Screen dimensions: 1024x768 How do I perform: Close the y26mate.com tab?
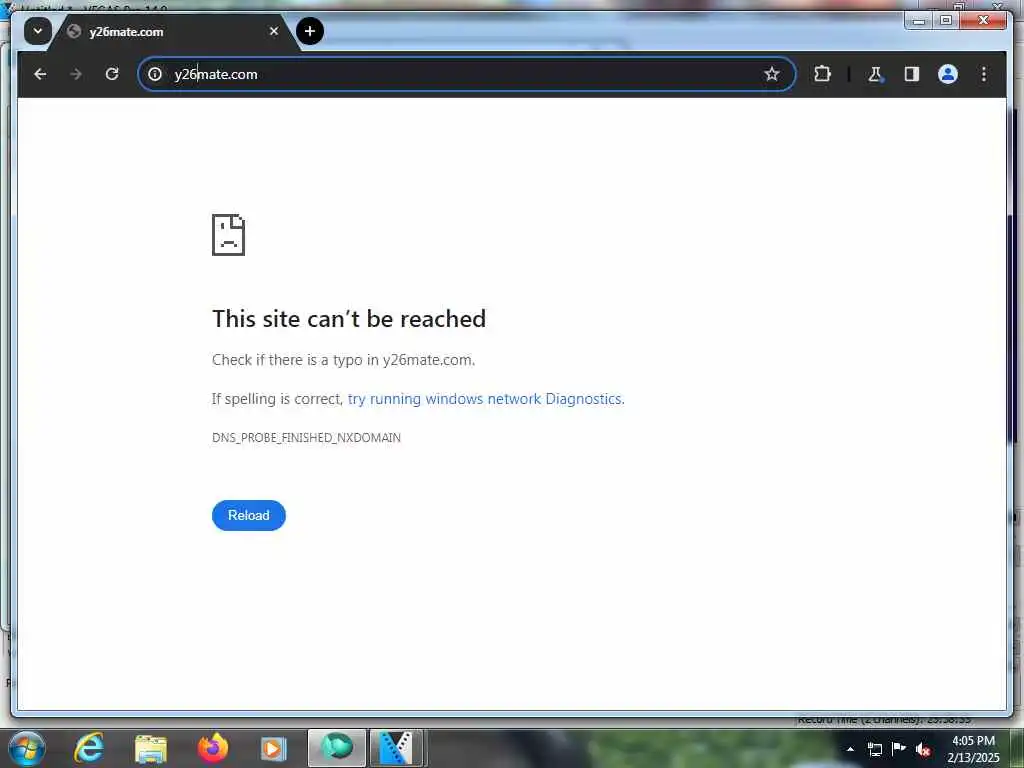point(274,31)
